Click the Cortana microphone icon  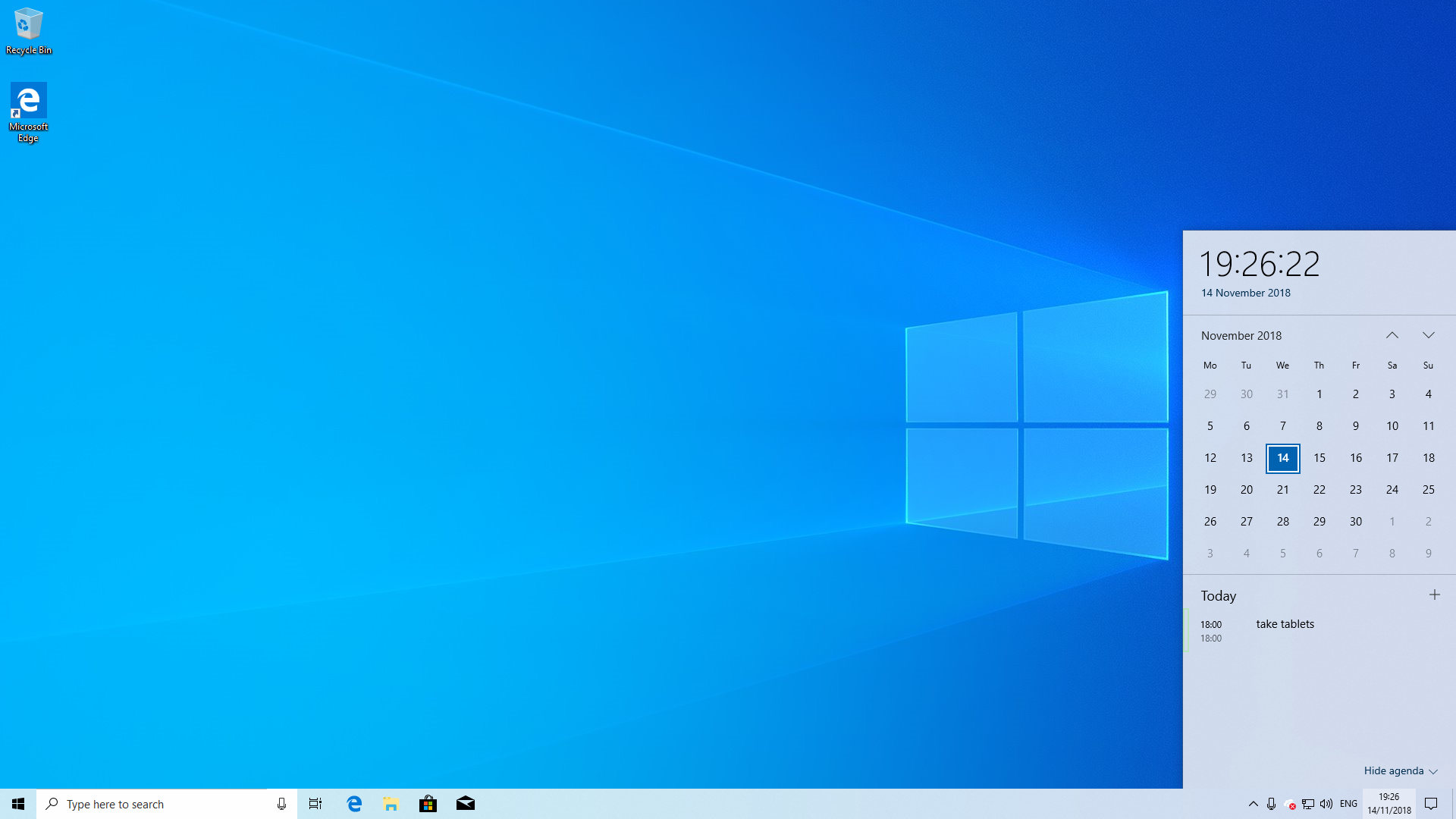coord(281,804)
